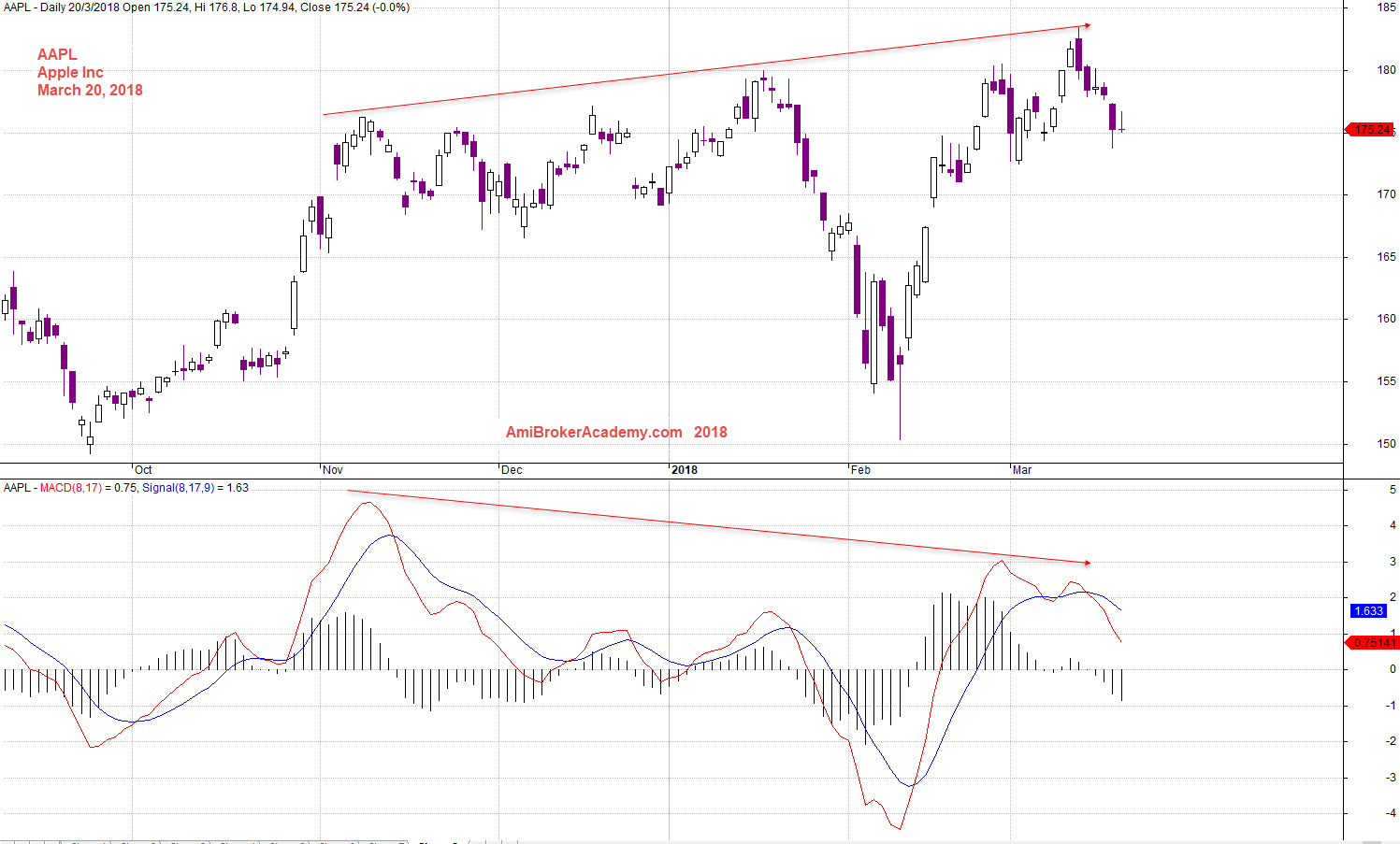
Task: Click the bold 2018 date axis label
Action: tap(685, 470)
